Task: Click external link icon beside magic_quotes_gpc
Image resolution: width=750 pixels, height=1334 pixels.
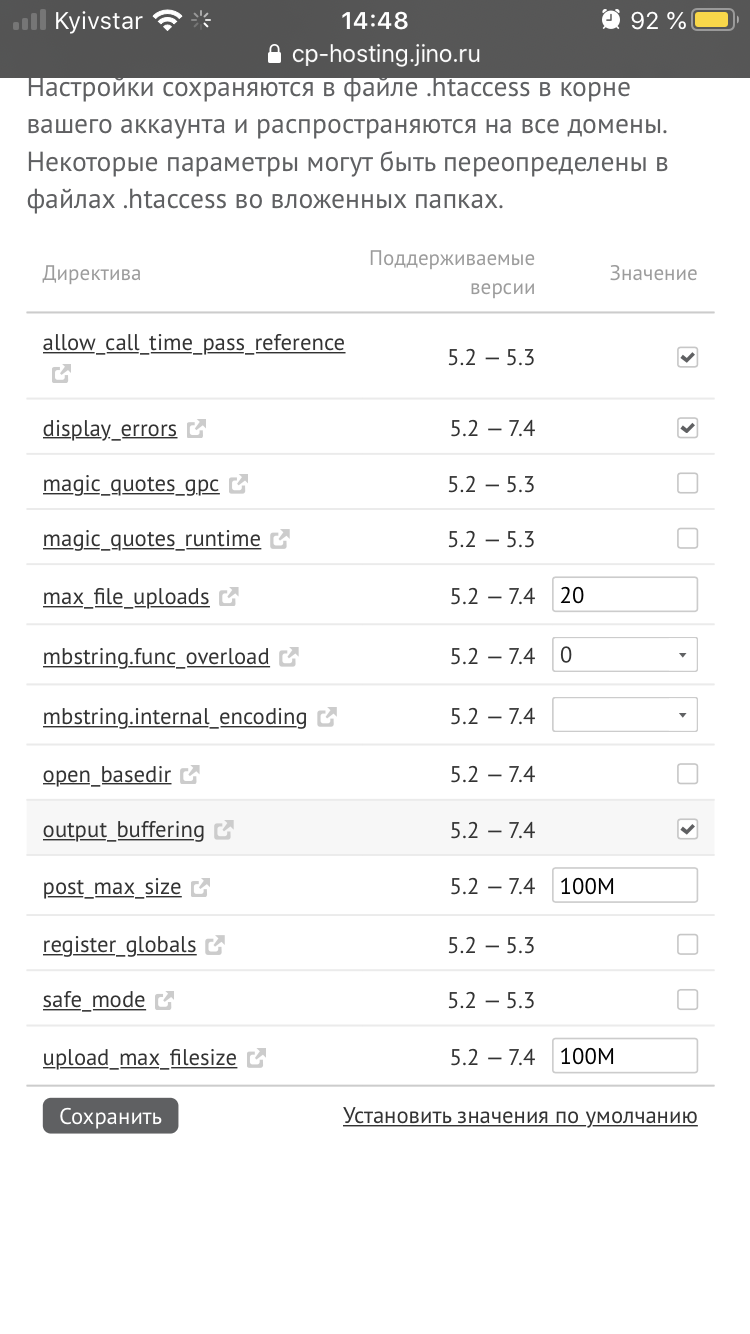Action: 238,485
